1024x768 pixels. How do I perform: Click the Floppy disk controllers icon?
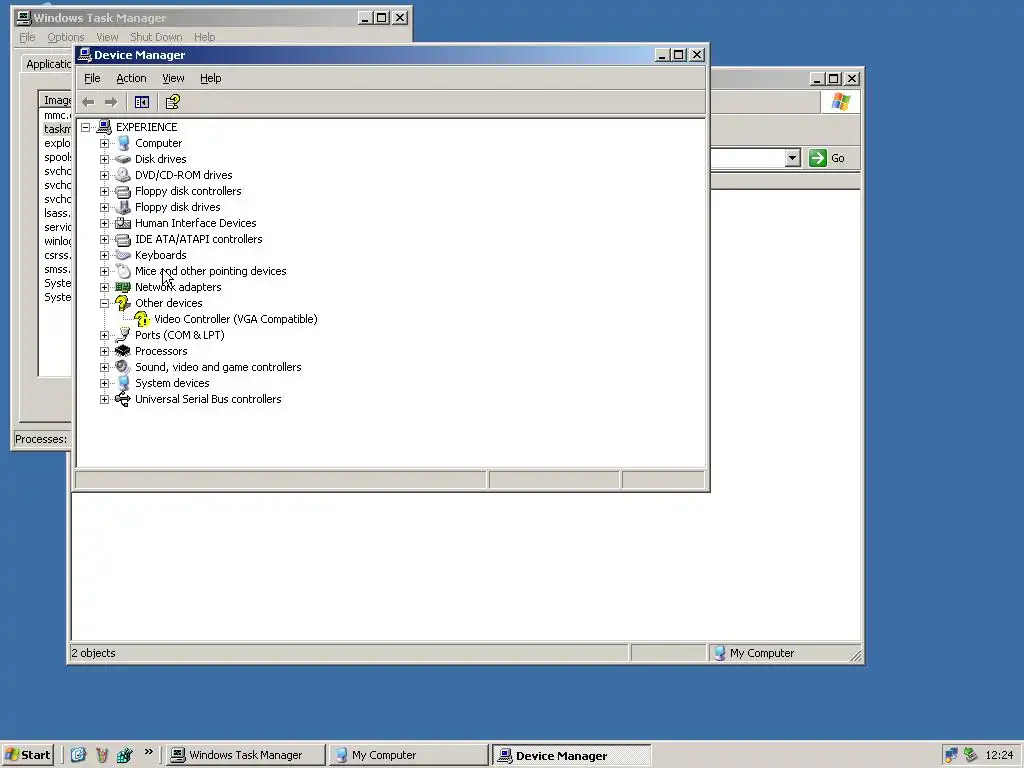(123, 191)
